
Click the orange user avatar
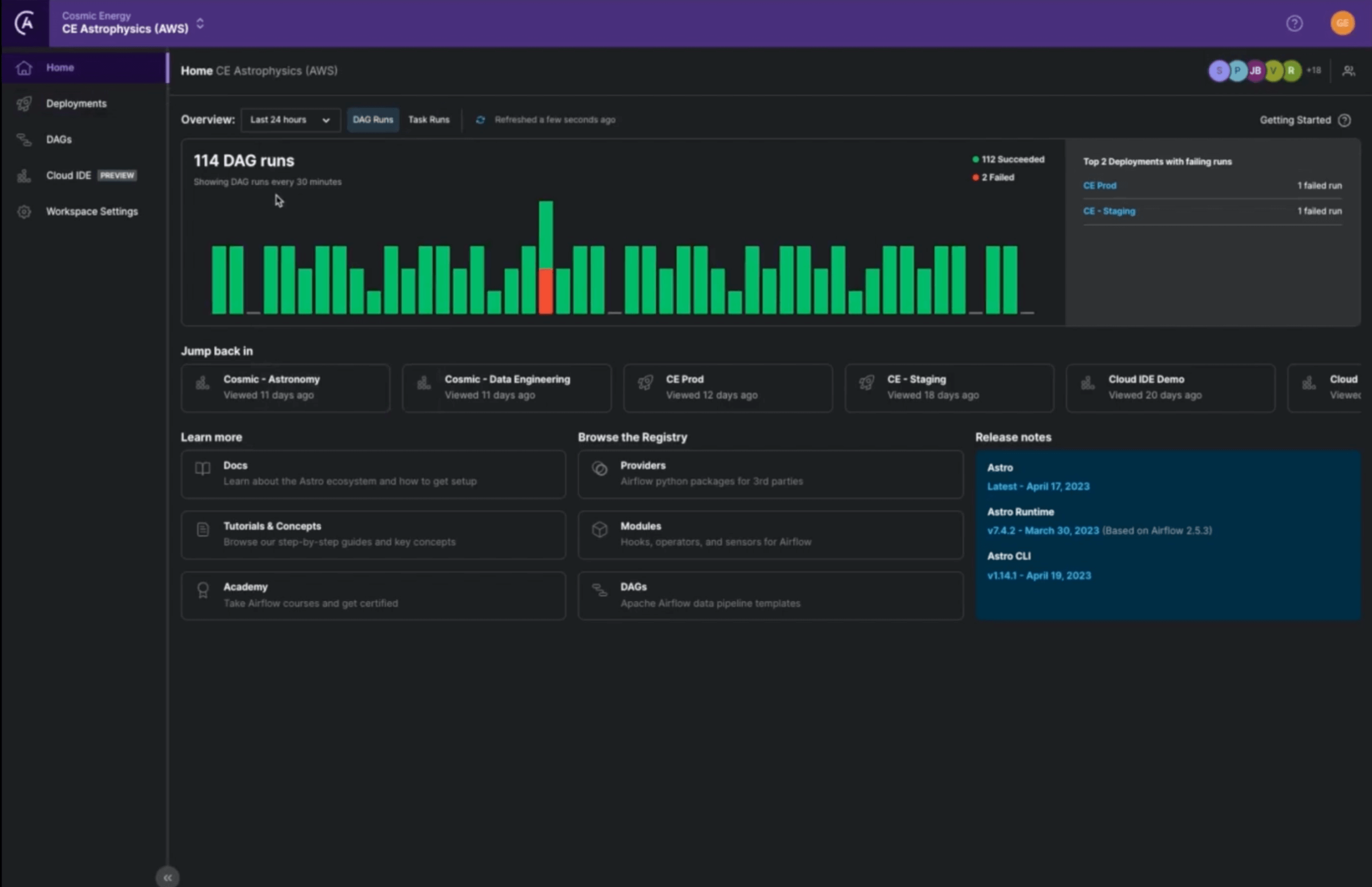(x=1342, y=23)
